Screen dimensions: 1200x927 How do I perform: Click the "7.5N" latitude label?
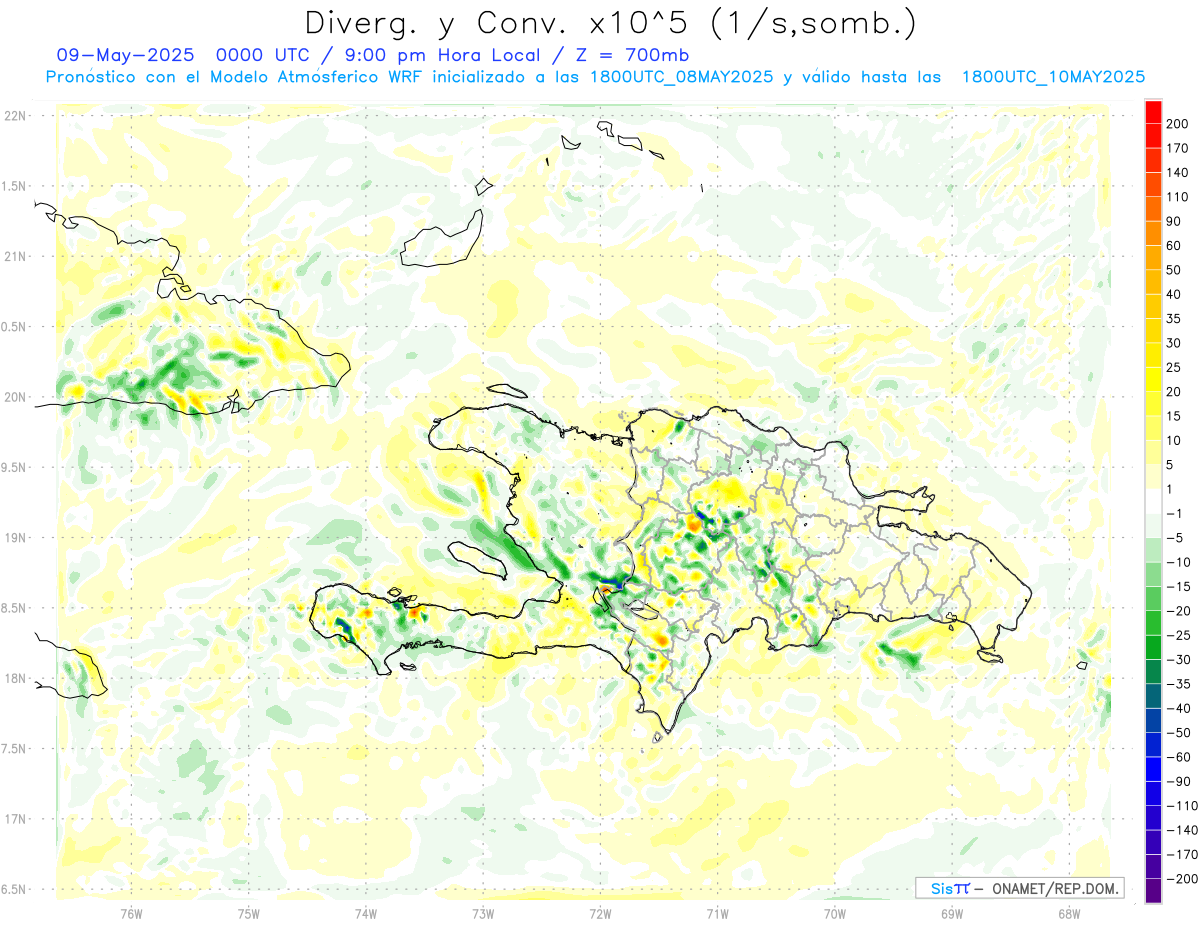coord(14,748)
